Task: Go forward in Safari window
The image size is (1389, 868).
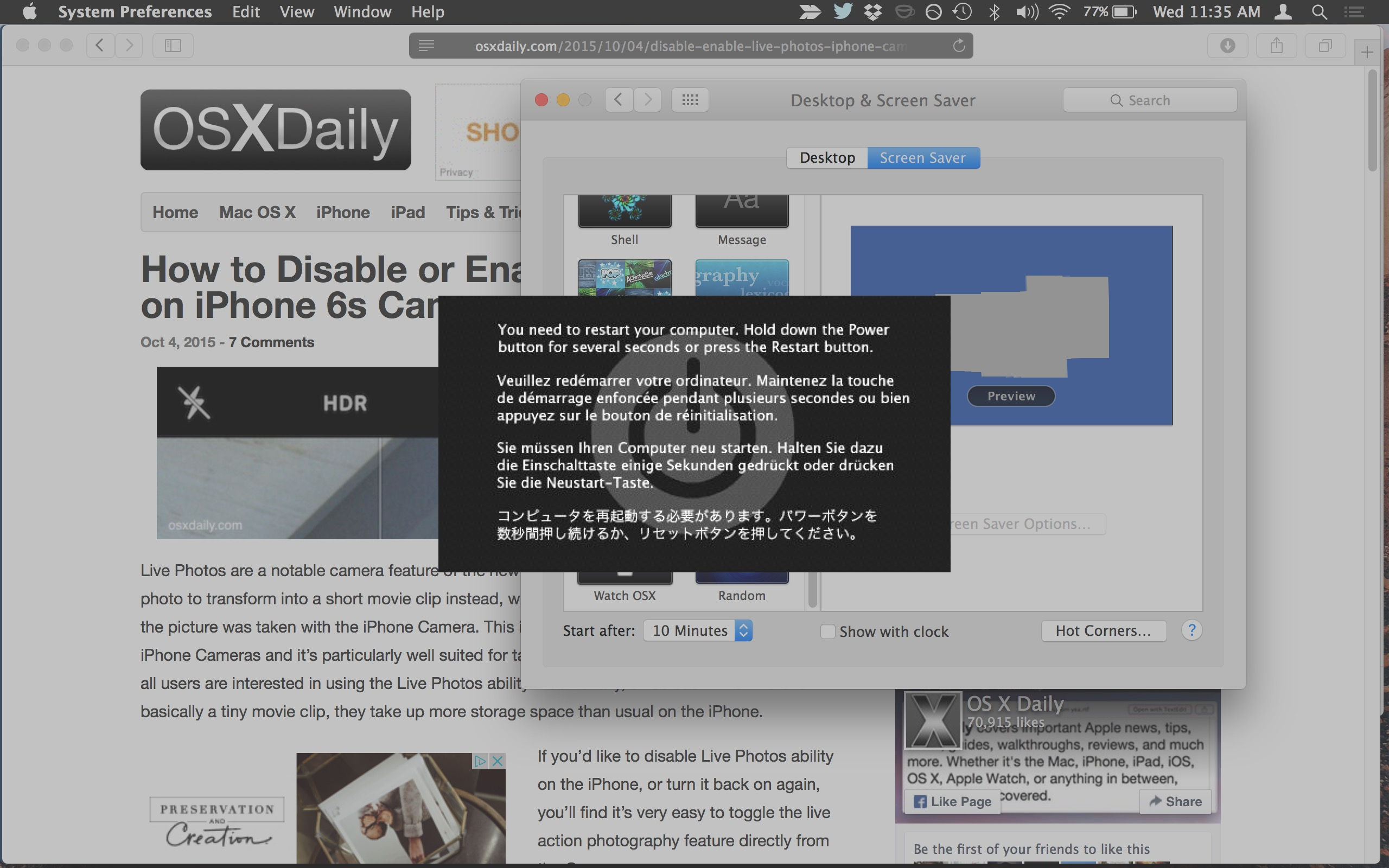Action: click(129, 46)
